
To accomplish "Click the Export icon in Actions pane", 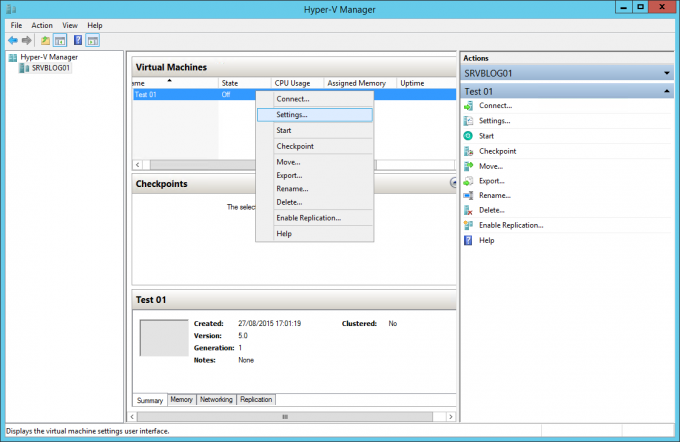I will tap(468, 180).
